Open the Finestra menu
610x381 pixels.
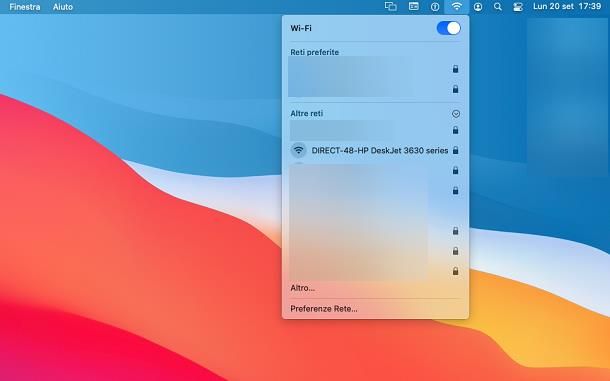[25, 7]
